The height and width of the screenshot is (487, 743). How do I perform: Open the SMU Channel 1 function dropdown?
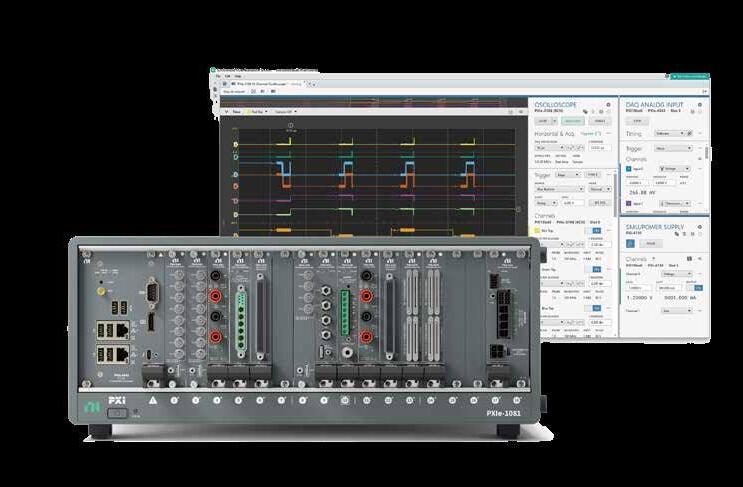click(x=677, y=311)
